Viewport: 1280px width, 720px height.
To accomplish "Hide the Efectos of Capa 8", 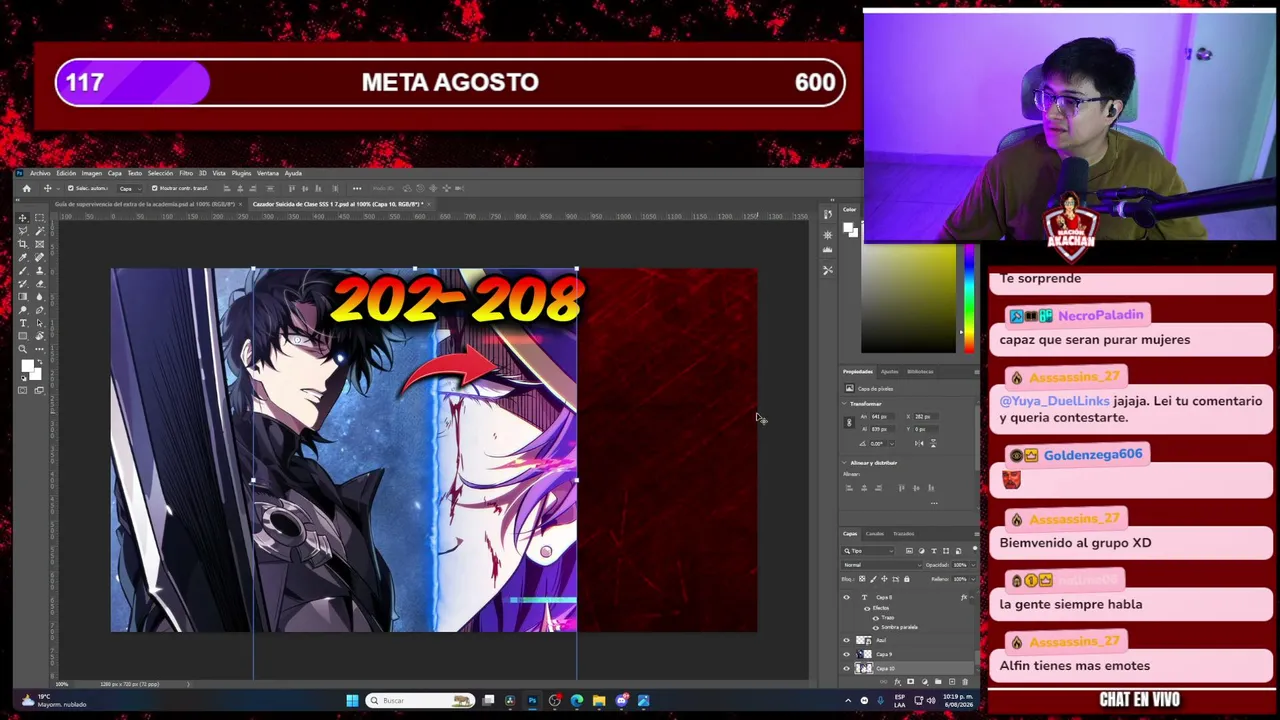I will click(x=867, y=607).
